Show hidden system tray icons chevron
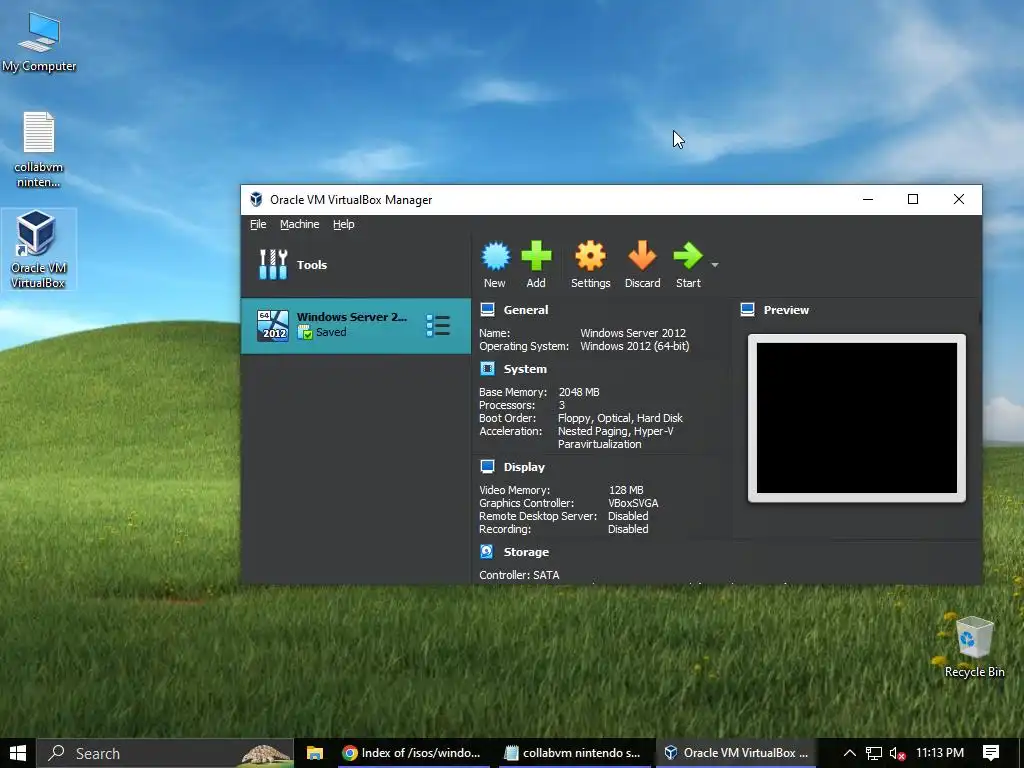Image resolution: width=1024 pixels, height=768 pixels. pyautogui.click(x=850, y=753)
